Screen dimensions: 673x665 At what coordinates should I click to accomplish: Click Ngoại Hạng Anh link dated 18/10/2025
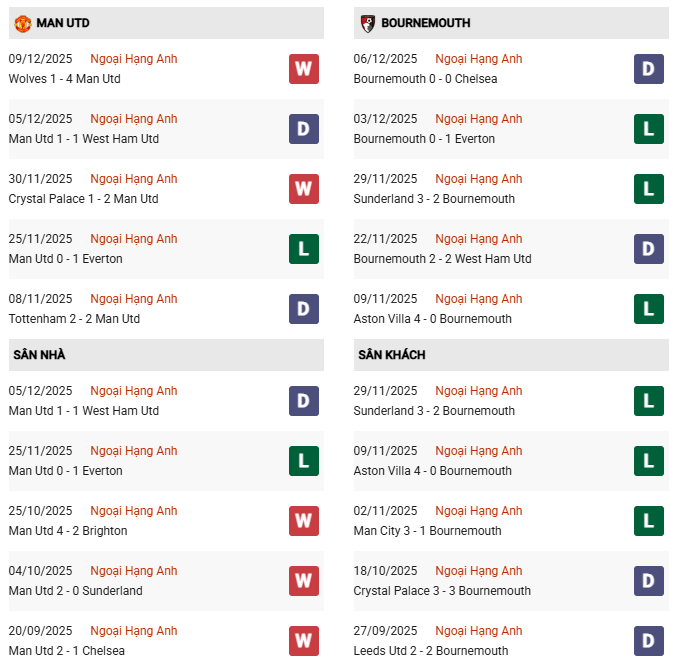click(479, 571)
